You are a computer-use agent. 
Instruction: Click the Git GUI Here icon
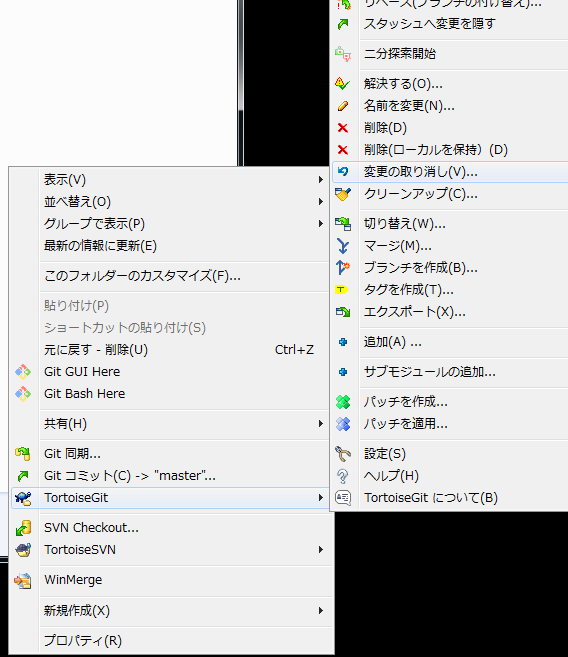23,372
